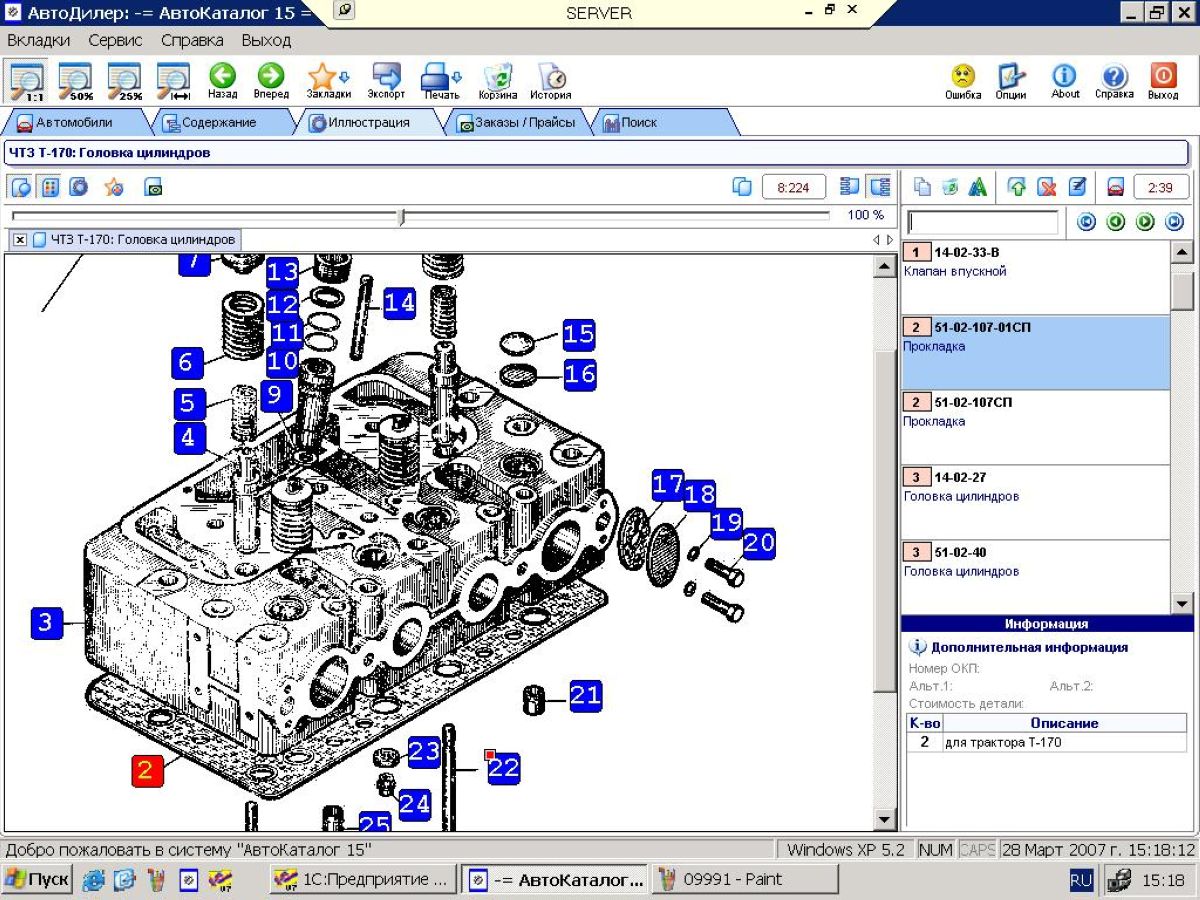Switch to the Заказы / Прайсы tab

pos(518,123)
